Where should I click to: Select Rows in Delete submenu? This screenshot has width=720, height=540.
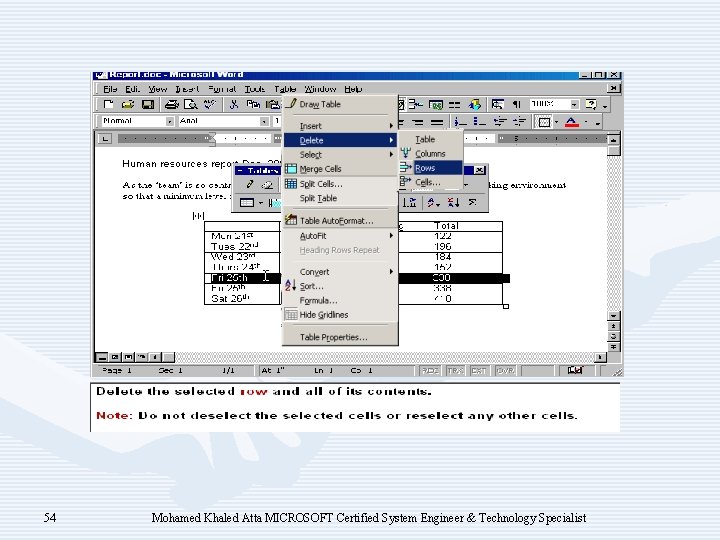[430, 168]
